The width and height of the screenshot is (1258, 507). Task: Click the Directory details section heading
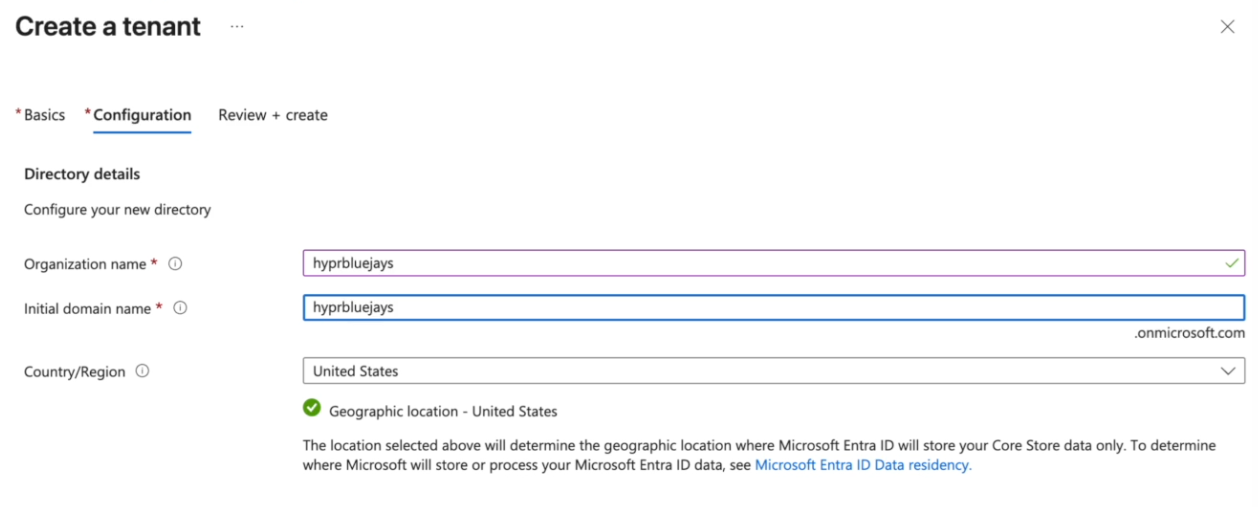point(82,174)
